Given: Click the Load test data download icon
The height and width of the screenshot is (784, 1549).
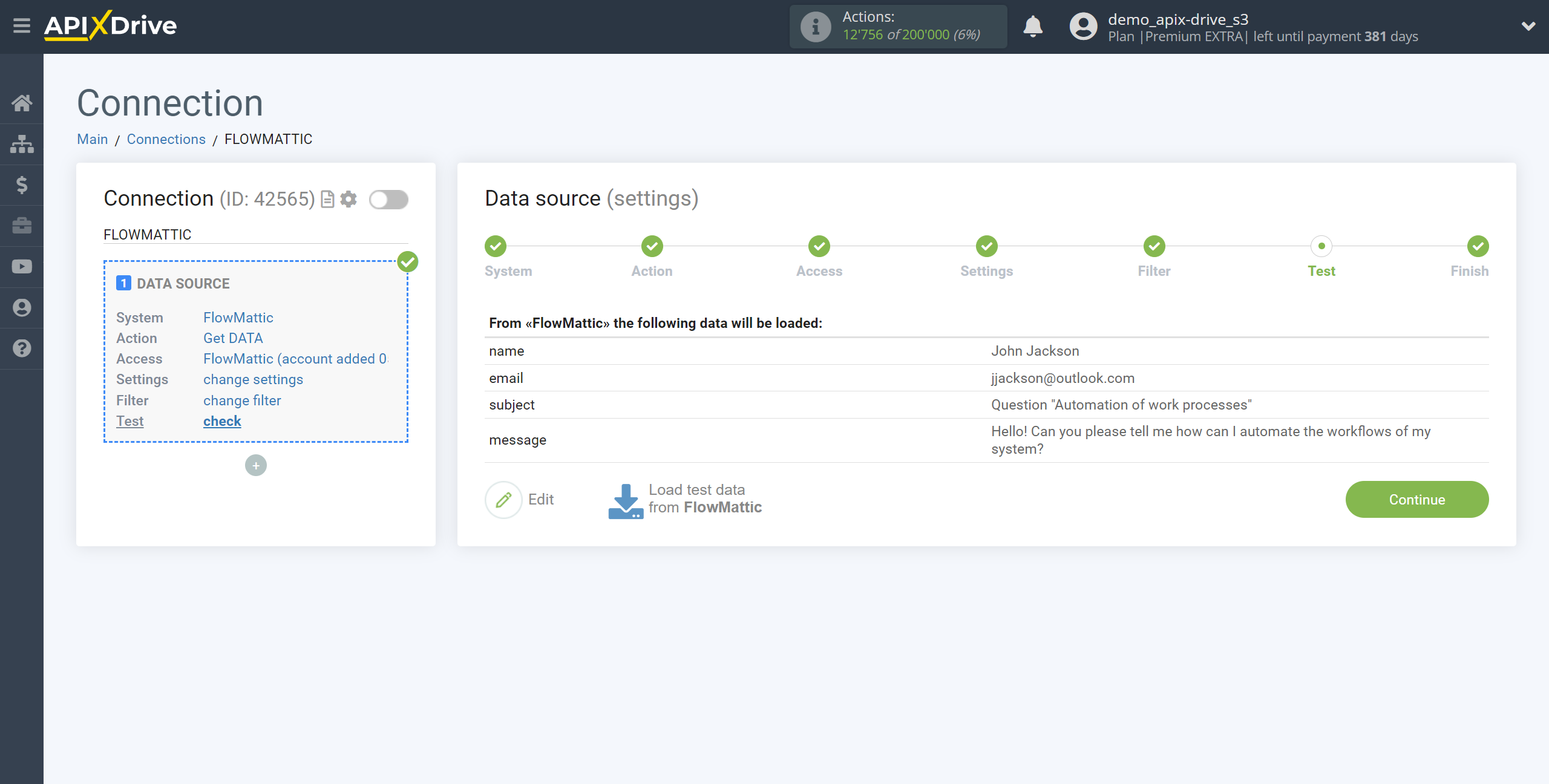Looking at the screenshot, I should click(625, 501).
